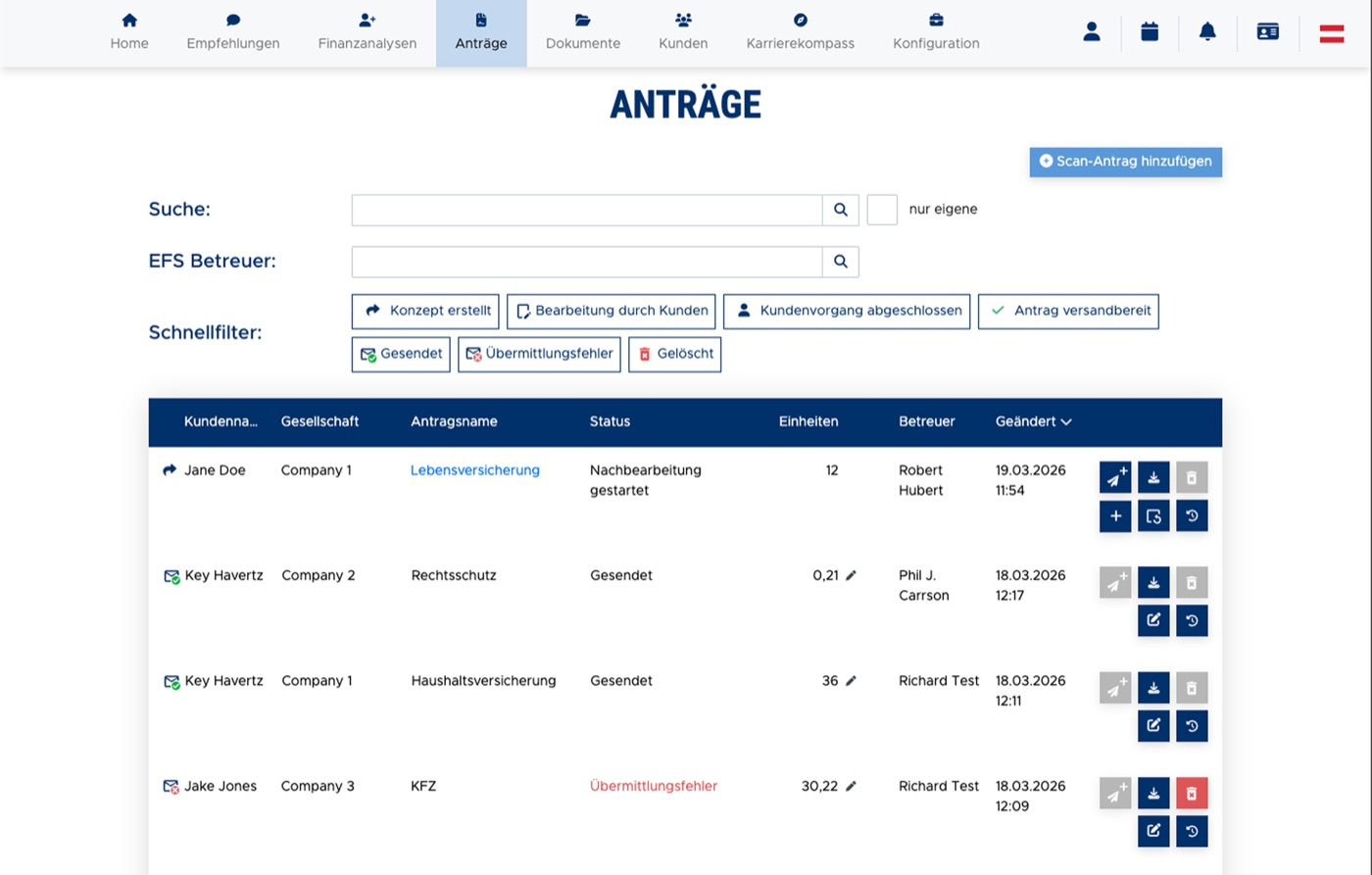Click the Robert Hubert advisor cell
Screen dimensions: 1372x875
coord(921,480)
